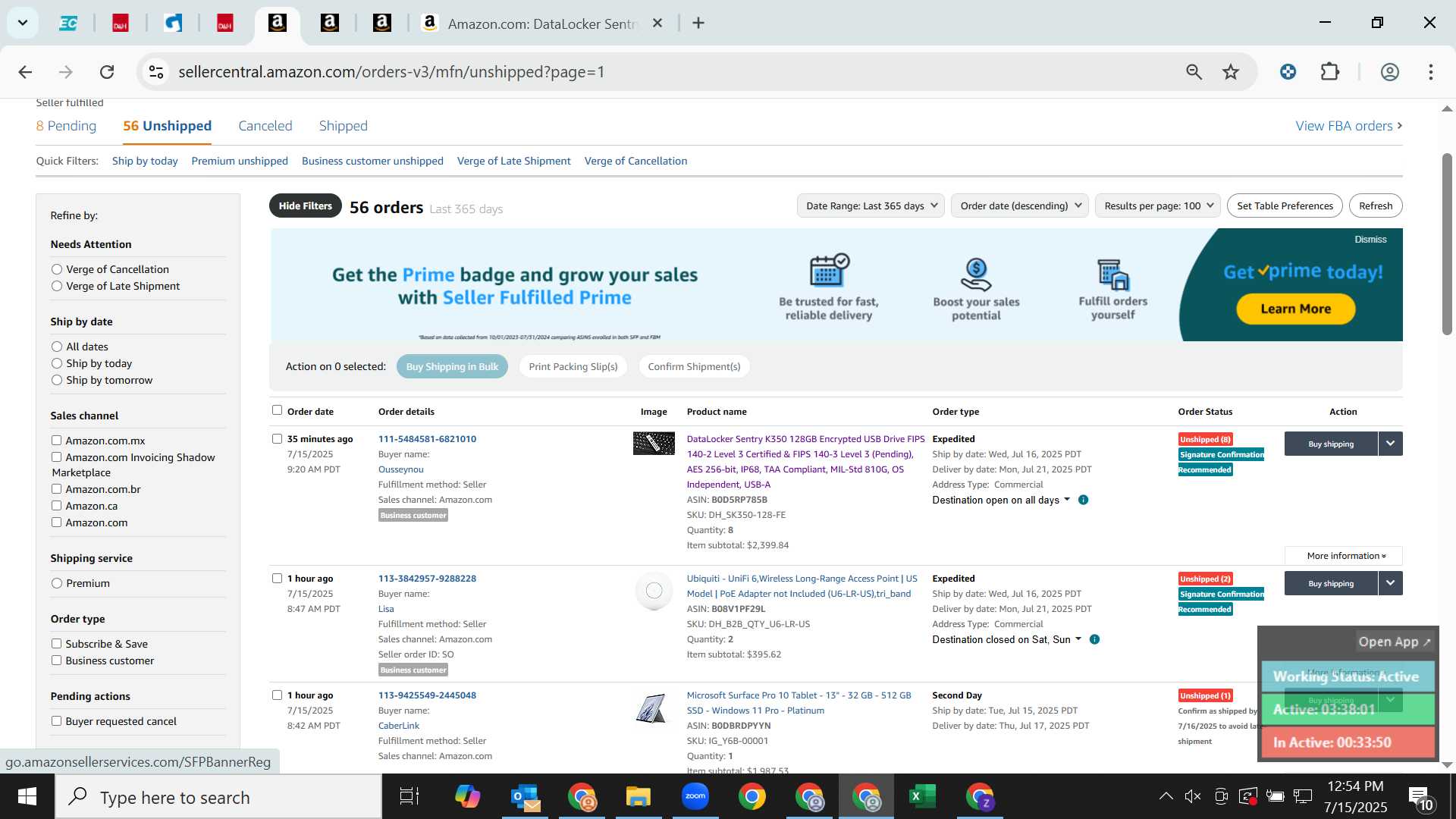Open the Chrome profile icon
This screenshot has height=819, width=1456.
[x=1389, y=72]
